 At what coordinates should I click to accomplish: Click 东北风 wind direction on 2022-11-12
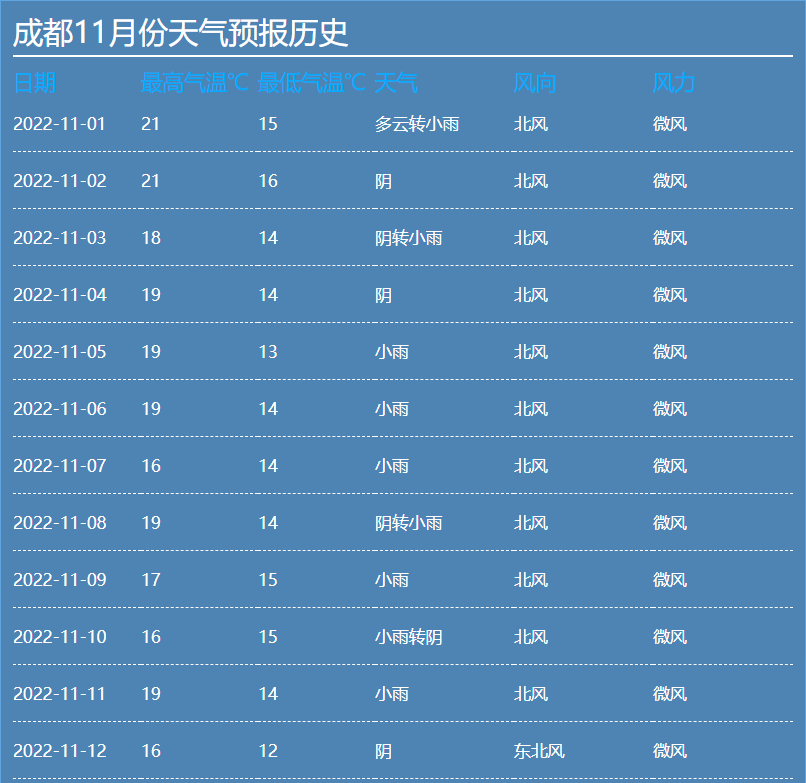pyautogui.click(x=539, y=752)
